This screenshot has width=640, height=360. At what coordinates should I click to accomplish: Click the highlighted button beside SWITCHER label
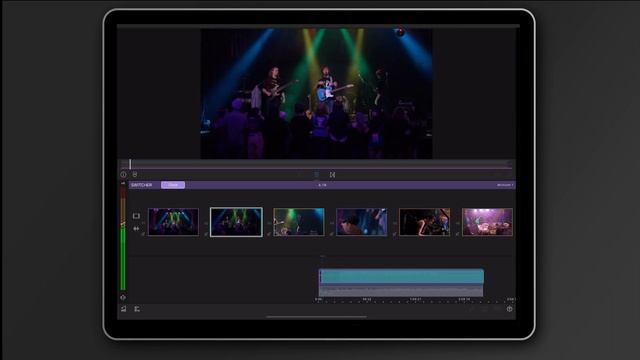[x=173, y=185]
